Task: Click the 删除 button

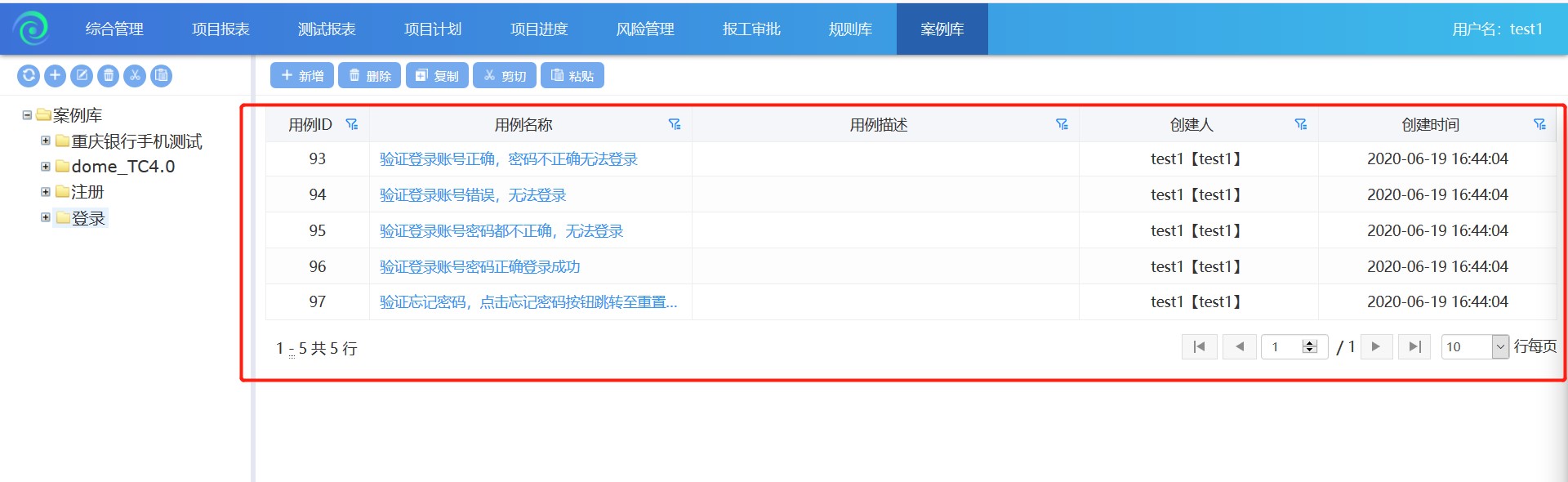Action: 370,75
